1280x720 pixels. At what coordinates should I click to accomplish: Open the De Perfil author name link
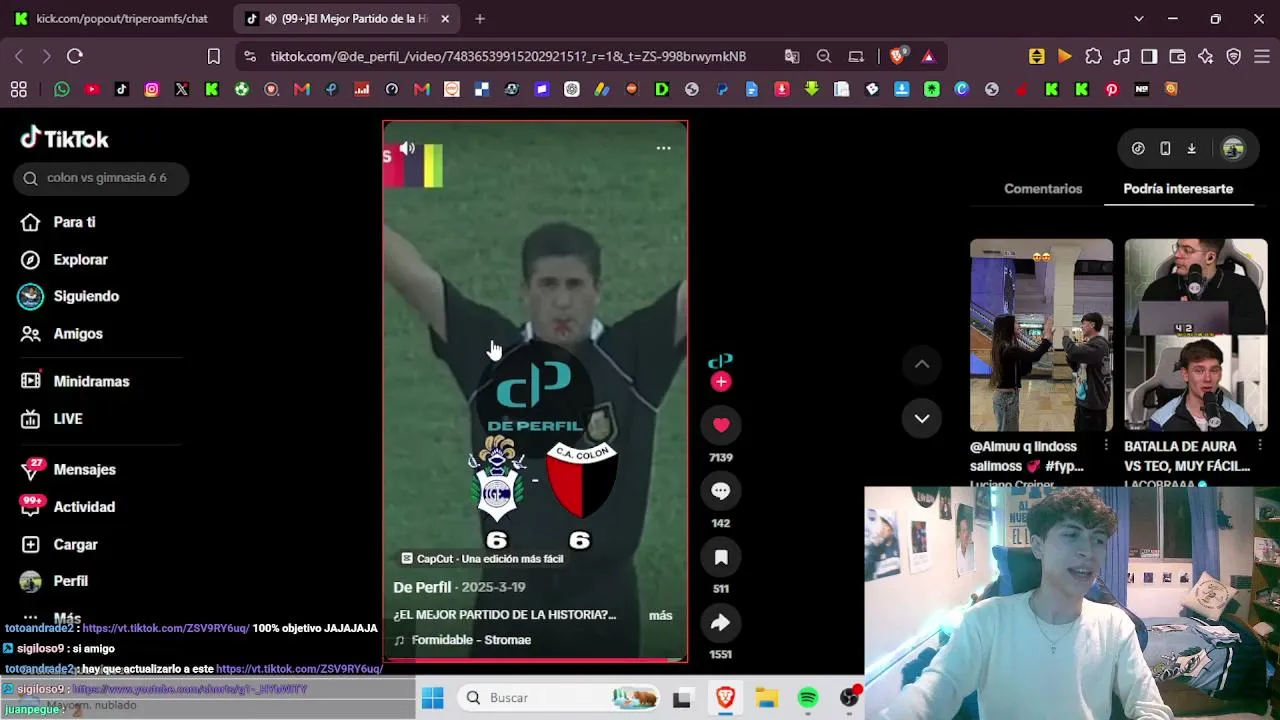point(422,587)
